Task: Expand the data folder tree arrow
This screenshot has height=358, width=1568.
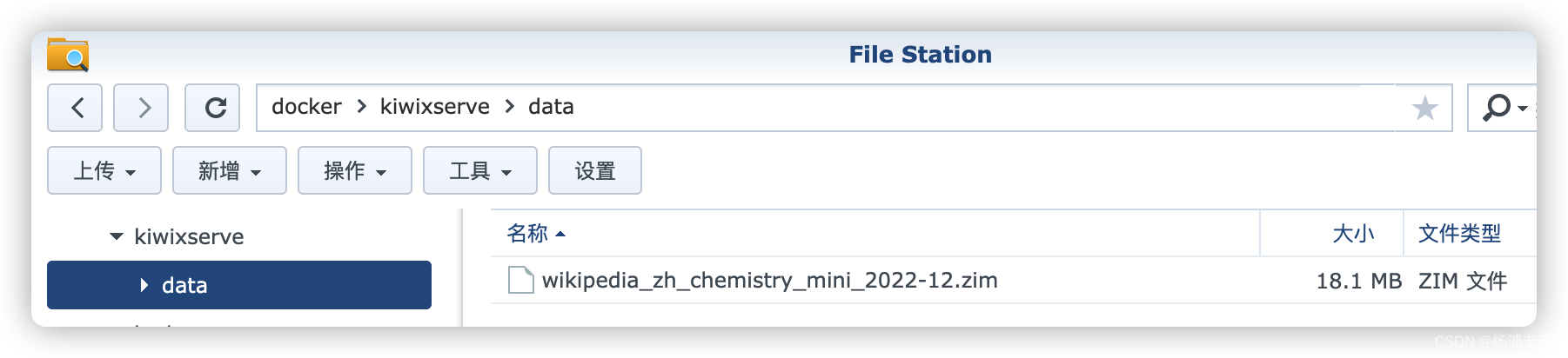Action: click(x=144, y=285)
